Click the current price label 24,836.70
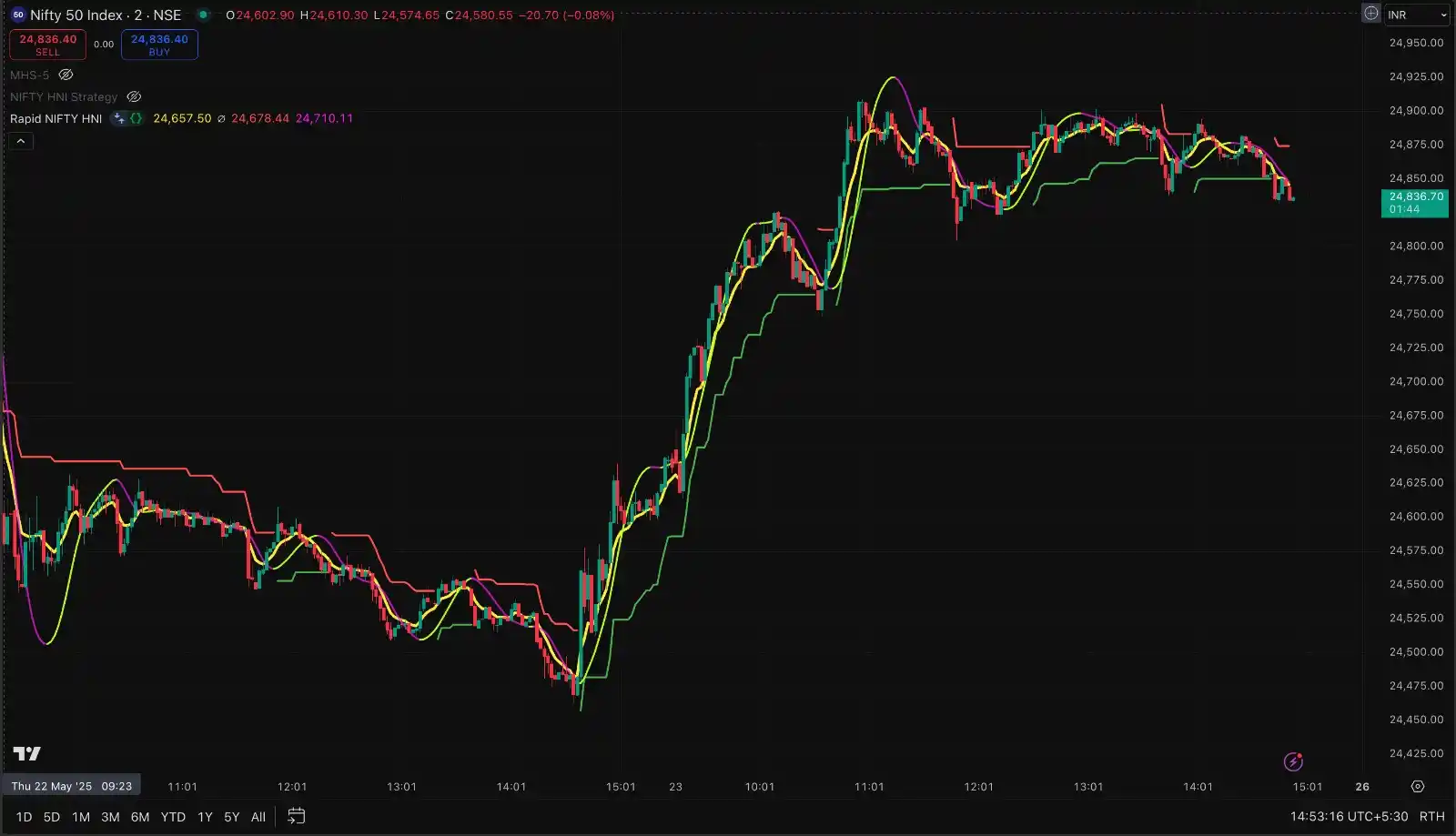Image resolution: width=1456 pixels, height=836 pixels. coord(1415,203)
